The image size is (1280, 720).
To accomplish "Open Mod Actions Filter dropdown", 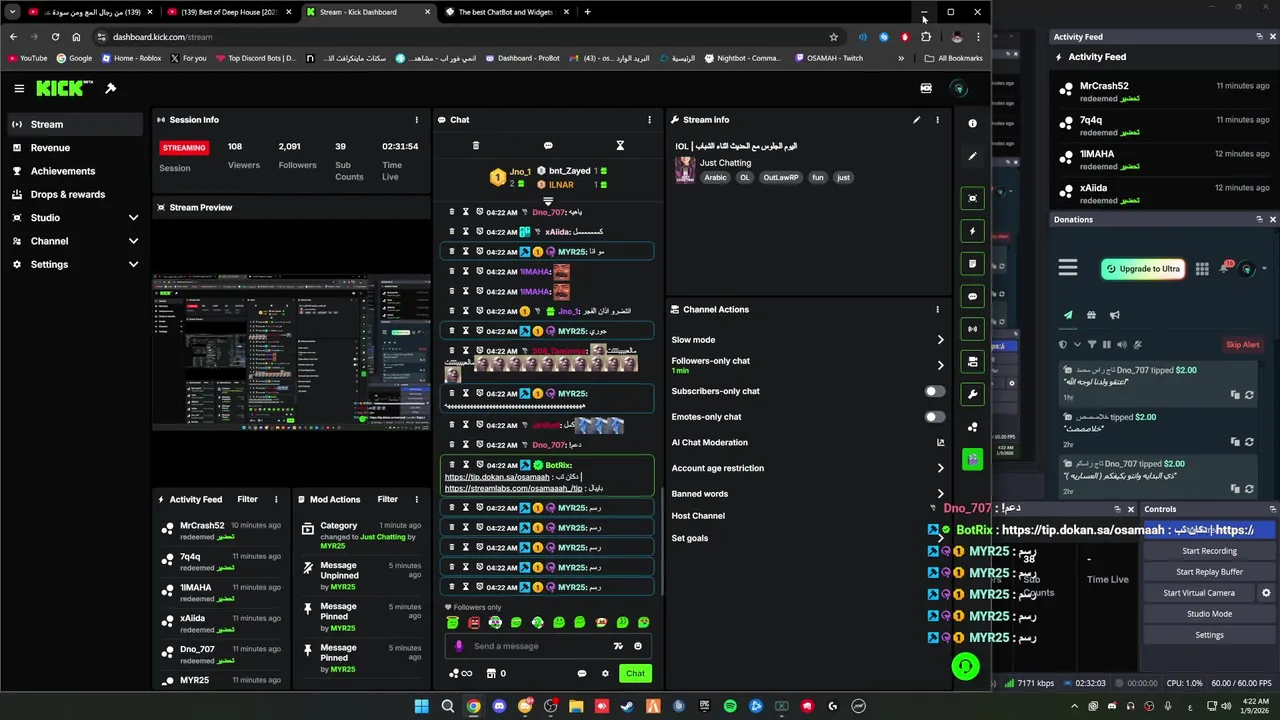I will click(x=388, y=499).
